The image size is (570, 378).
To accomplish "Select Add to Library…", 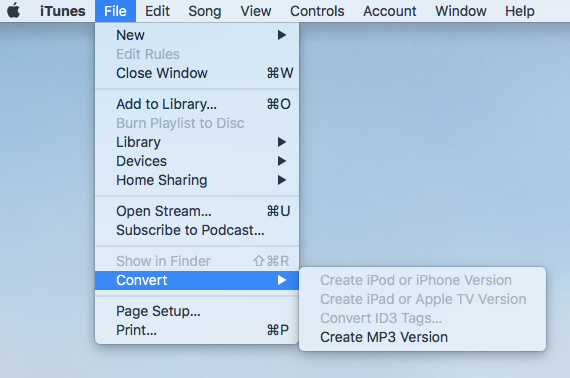I will 197,104.
